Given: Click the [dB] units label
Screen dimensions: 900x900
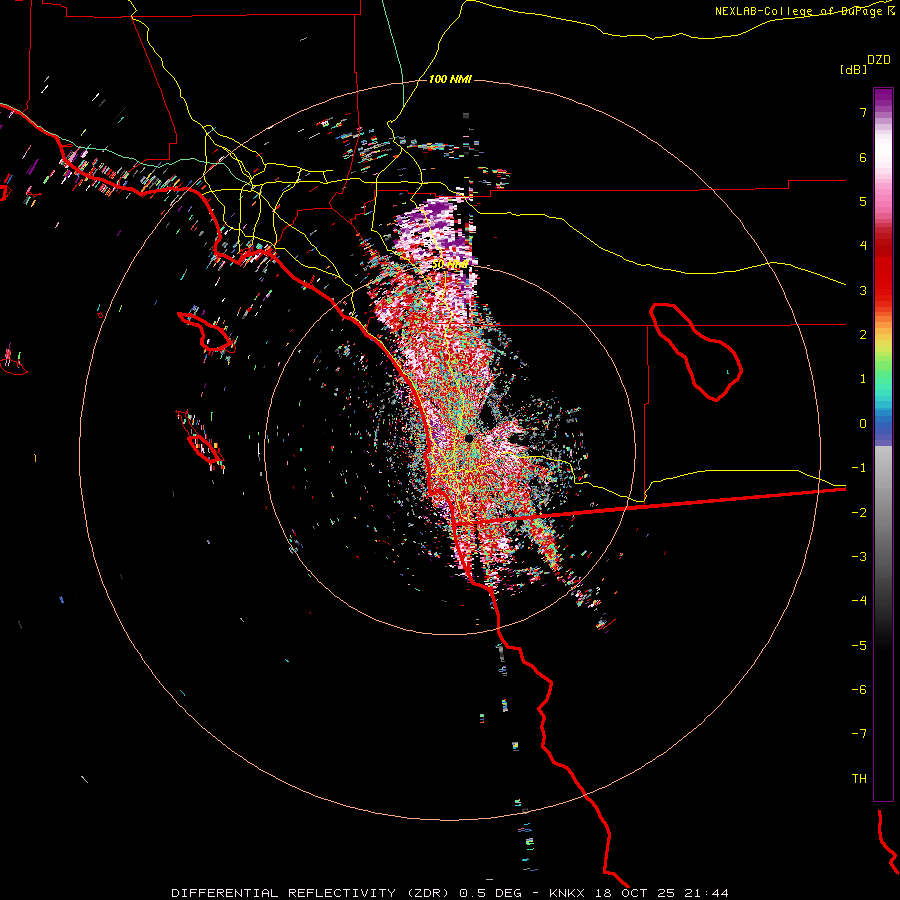Looking at the screenshot, I should point(853,69).
